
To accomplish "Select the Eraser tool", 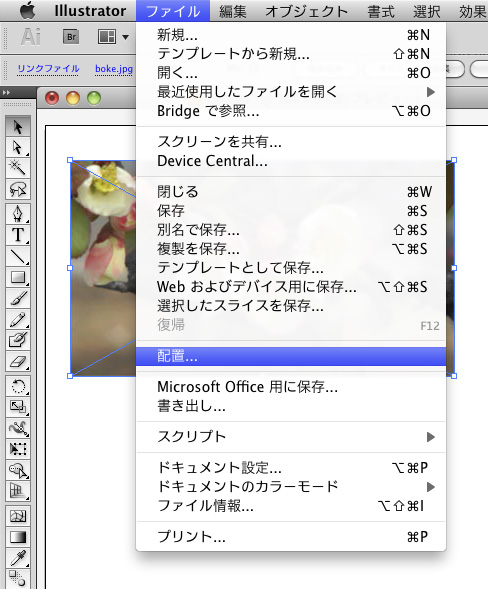I will coord(18,361).
